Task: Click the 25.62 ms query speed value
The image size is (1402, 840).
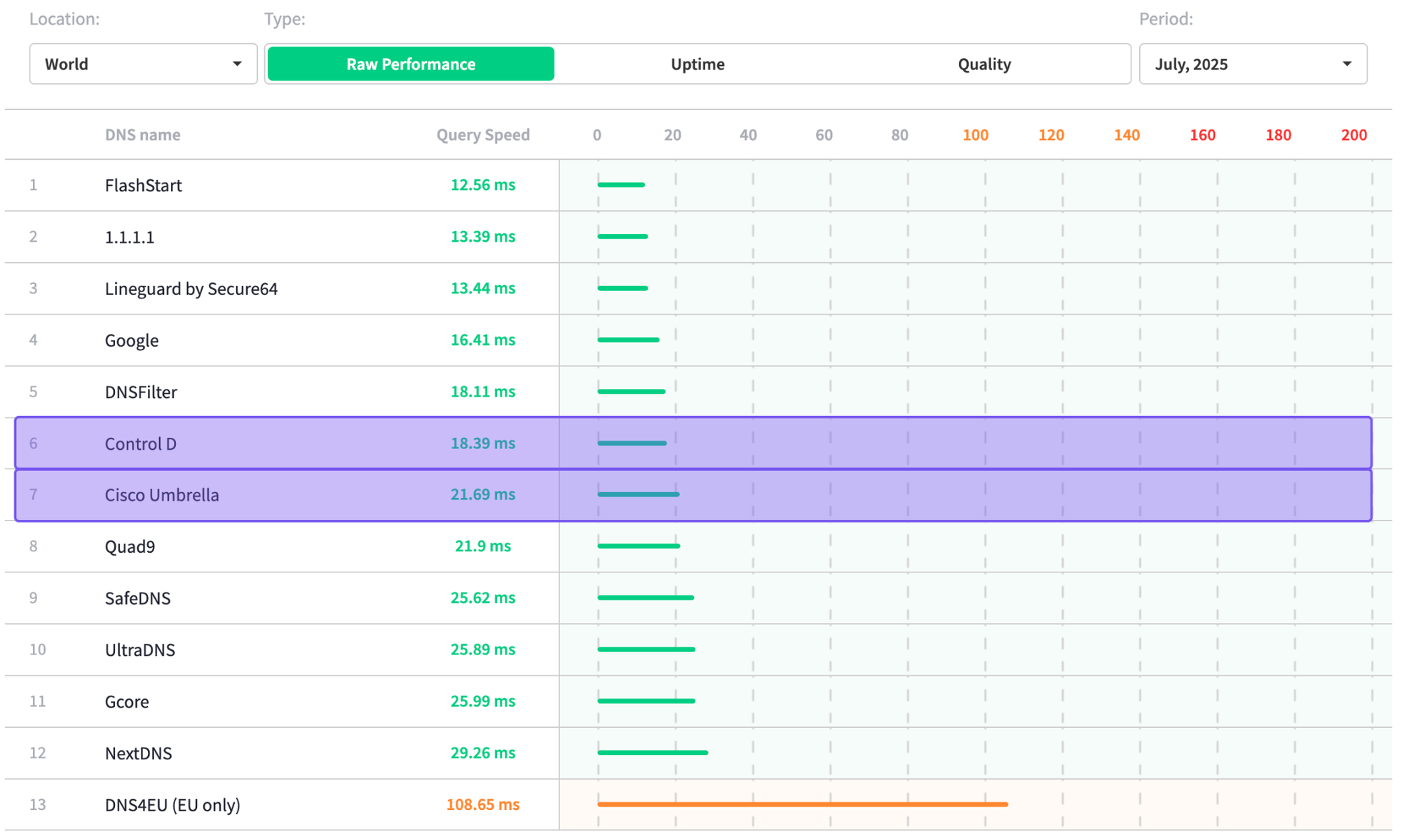Action: 483,598
